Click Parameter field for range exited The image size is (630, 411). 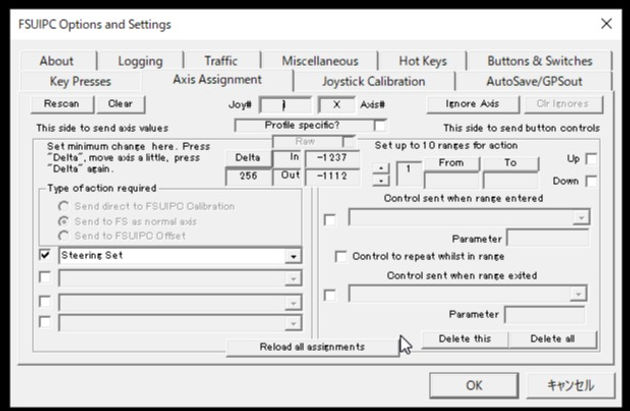[x=545, y=315]
